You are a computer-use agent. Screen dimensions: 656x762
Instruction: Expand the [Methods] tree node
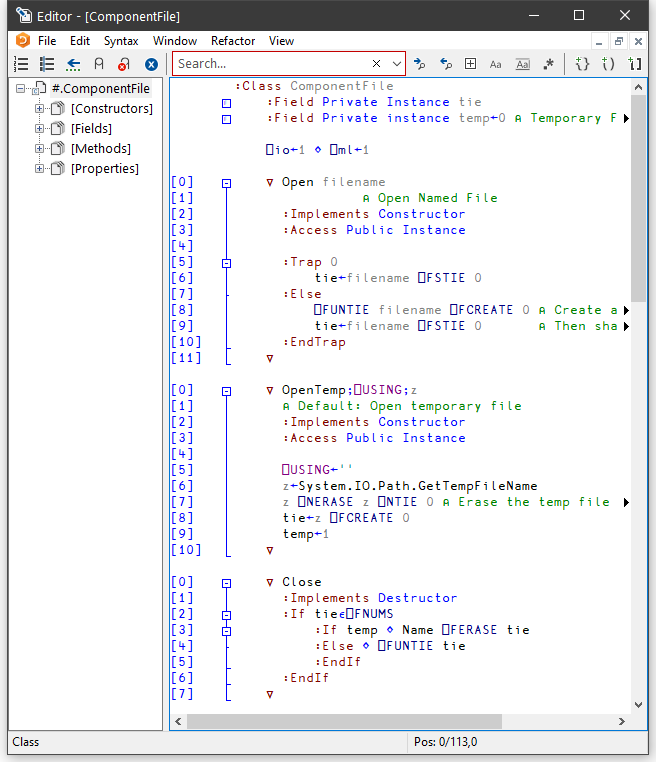click(40, 148)
